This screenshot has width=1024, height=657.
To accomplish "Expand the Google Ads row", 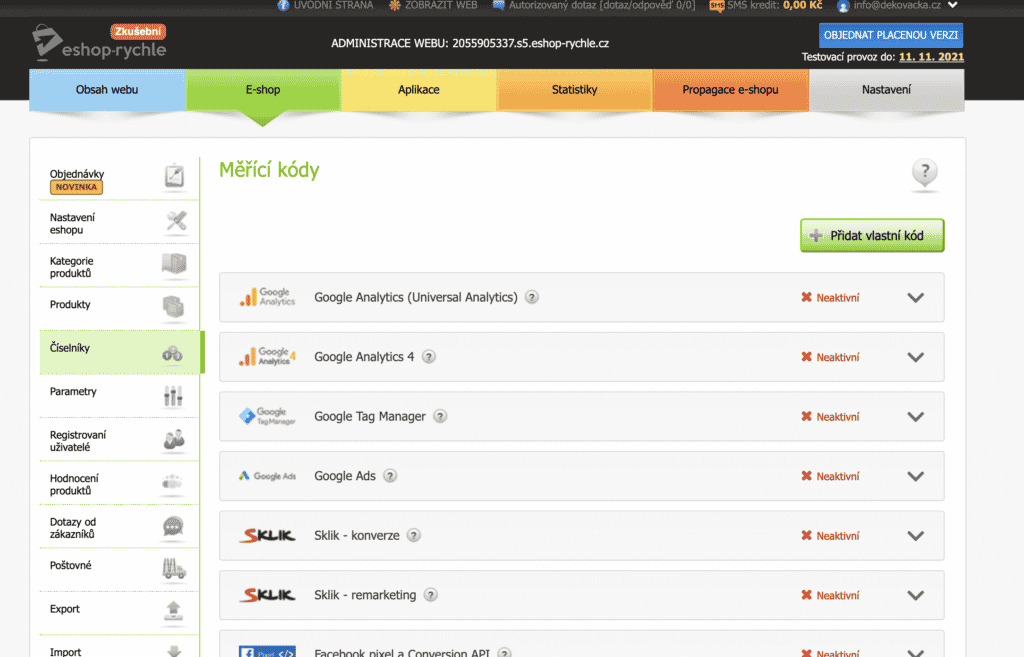I will pyautogui.click(x=916, y=476).
